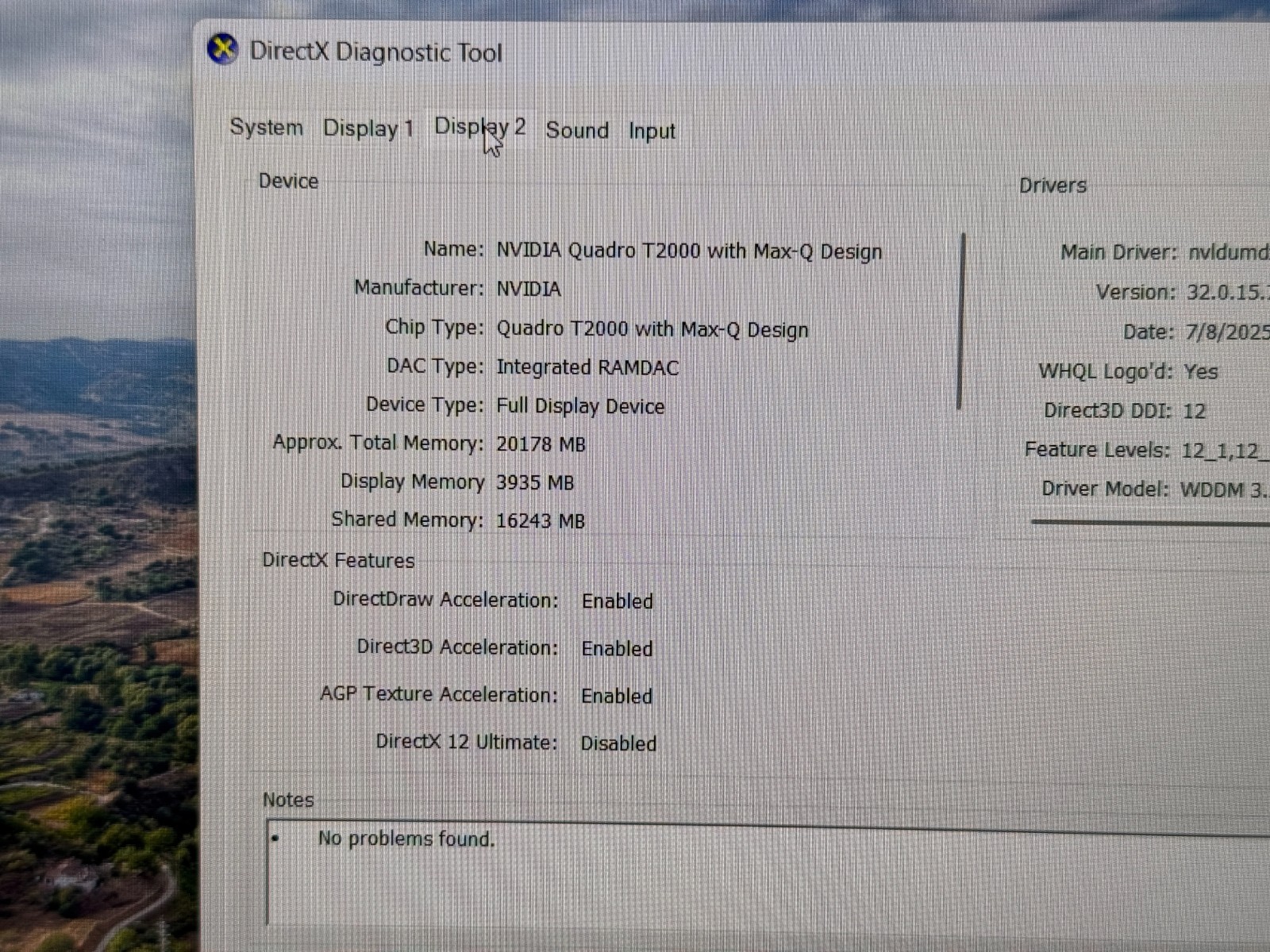Go to the Sound tab

click(x=577, y=130)
